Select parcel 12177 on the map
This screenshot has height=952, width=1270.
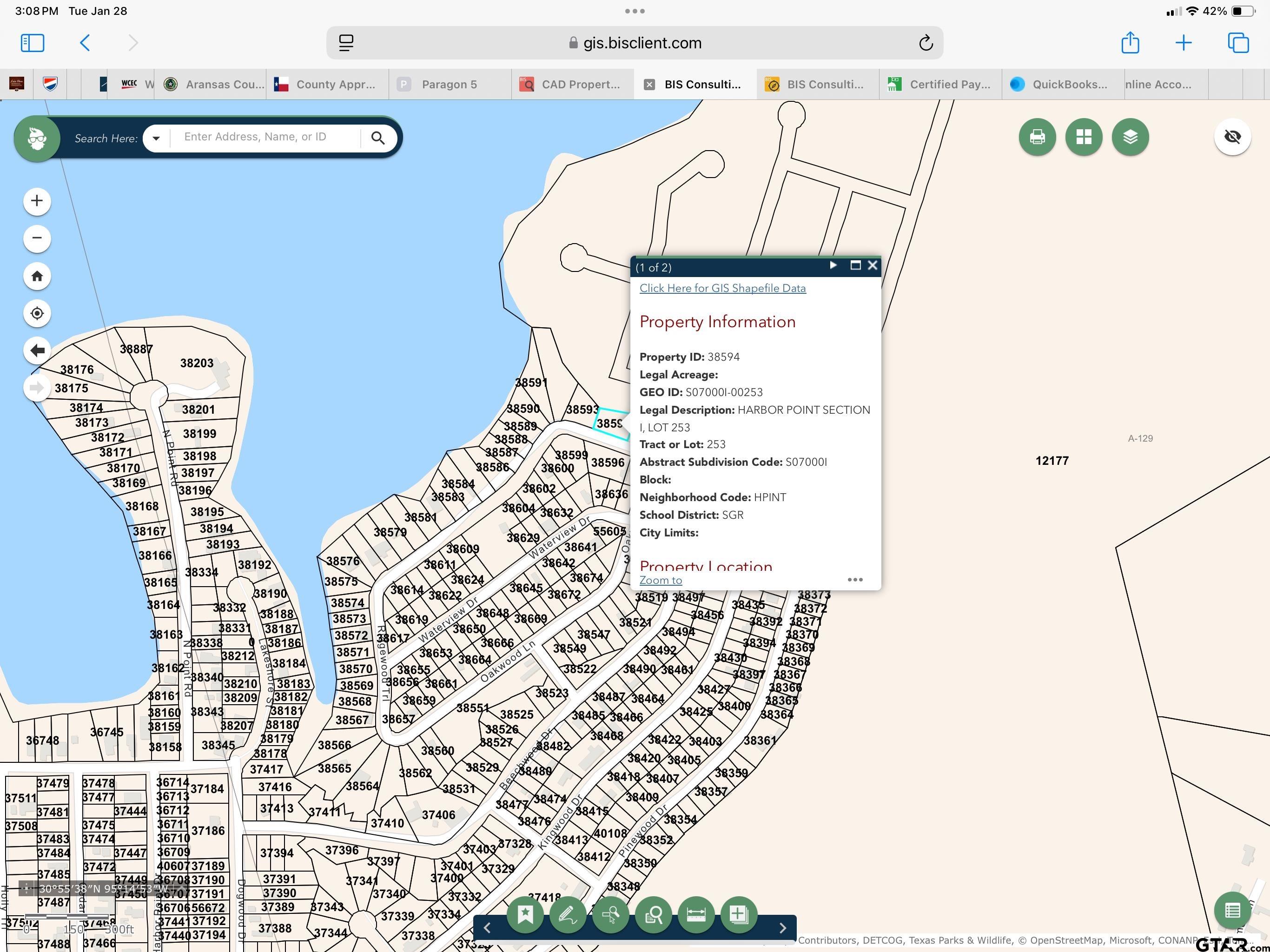coord(1052,461)
